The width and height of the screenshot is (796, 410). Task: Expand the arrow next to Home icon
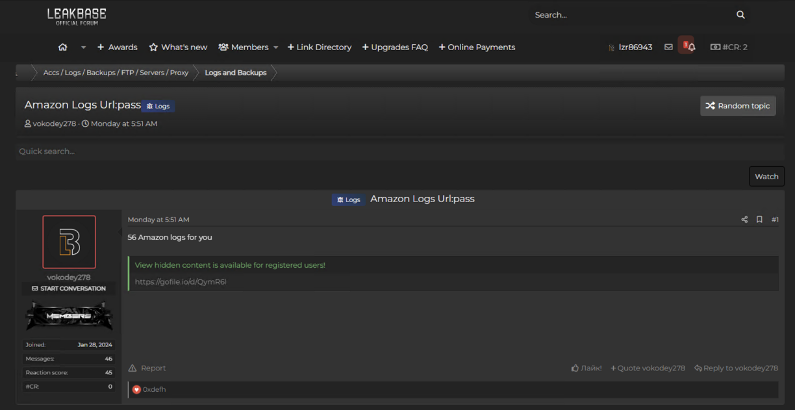tap(83, 47)
